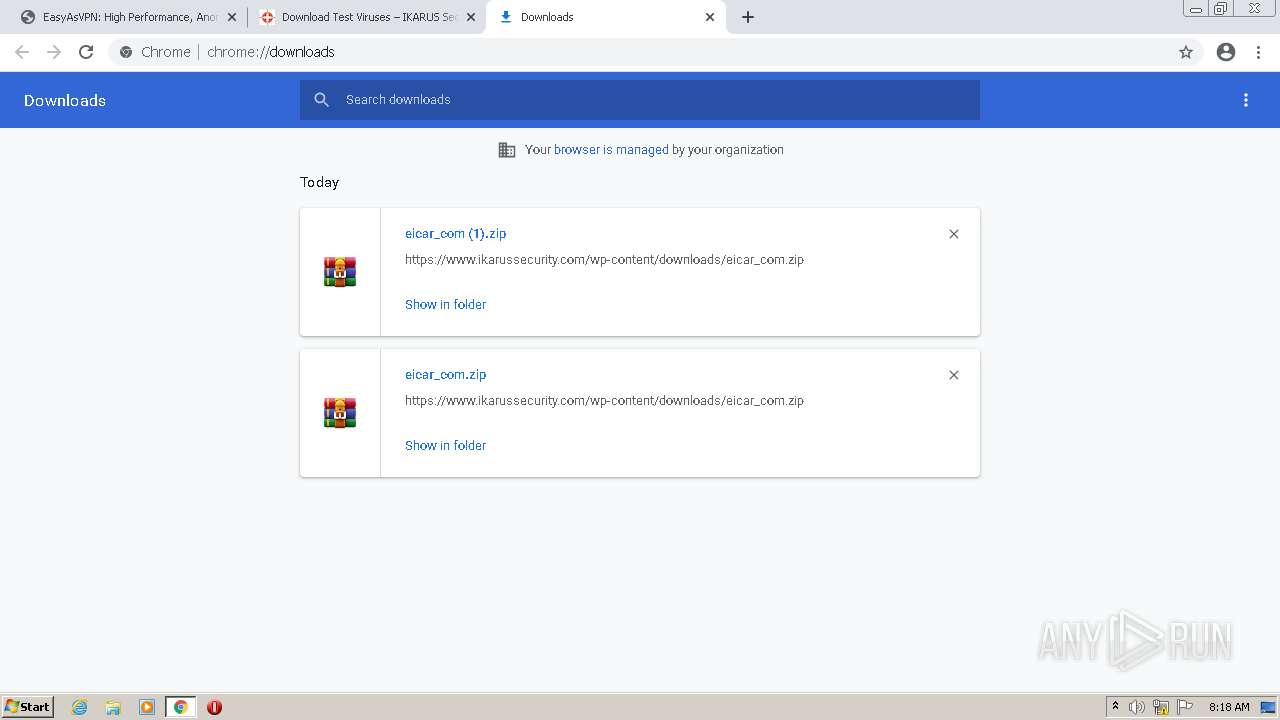Open the Windows Start menu

(x=28, y=707)
